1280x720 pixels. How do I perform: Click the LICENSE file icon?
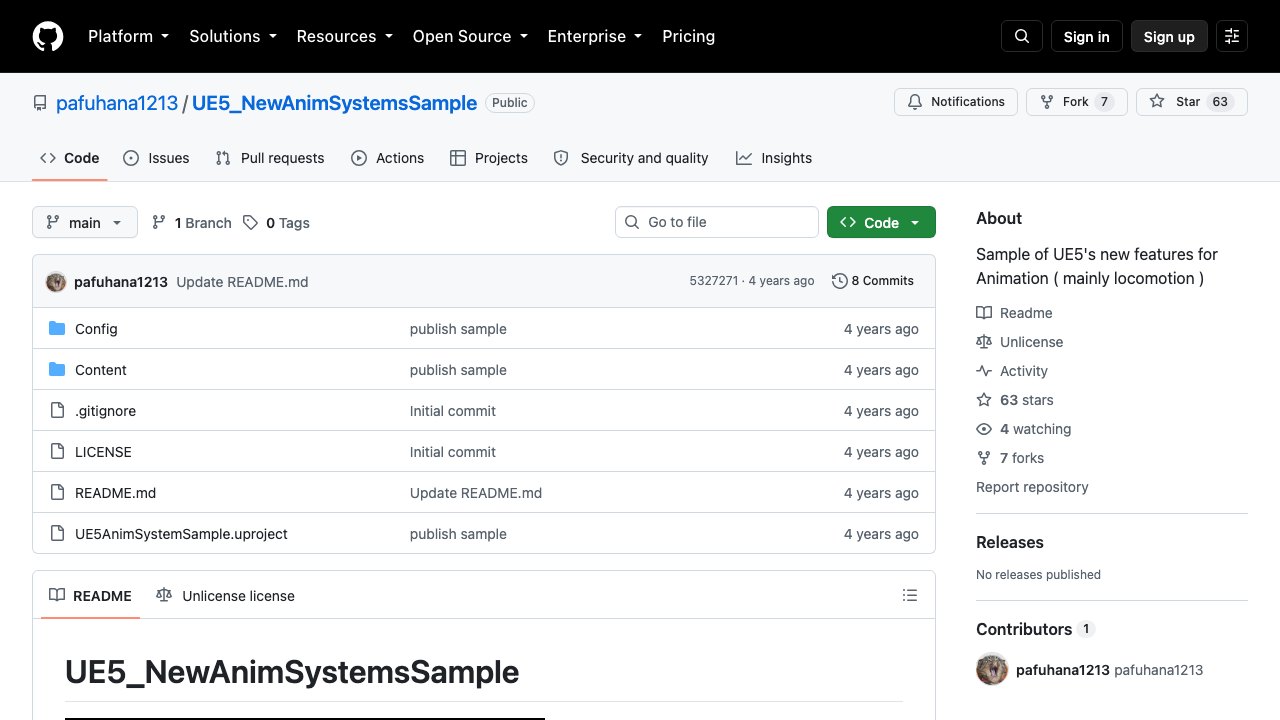click(57, 452)
